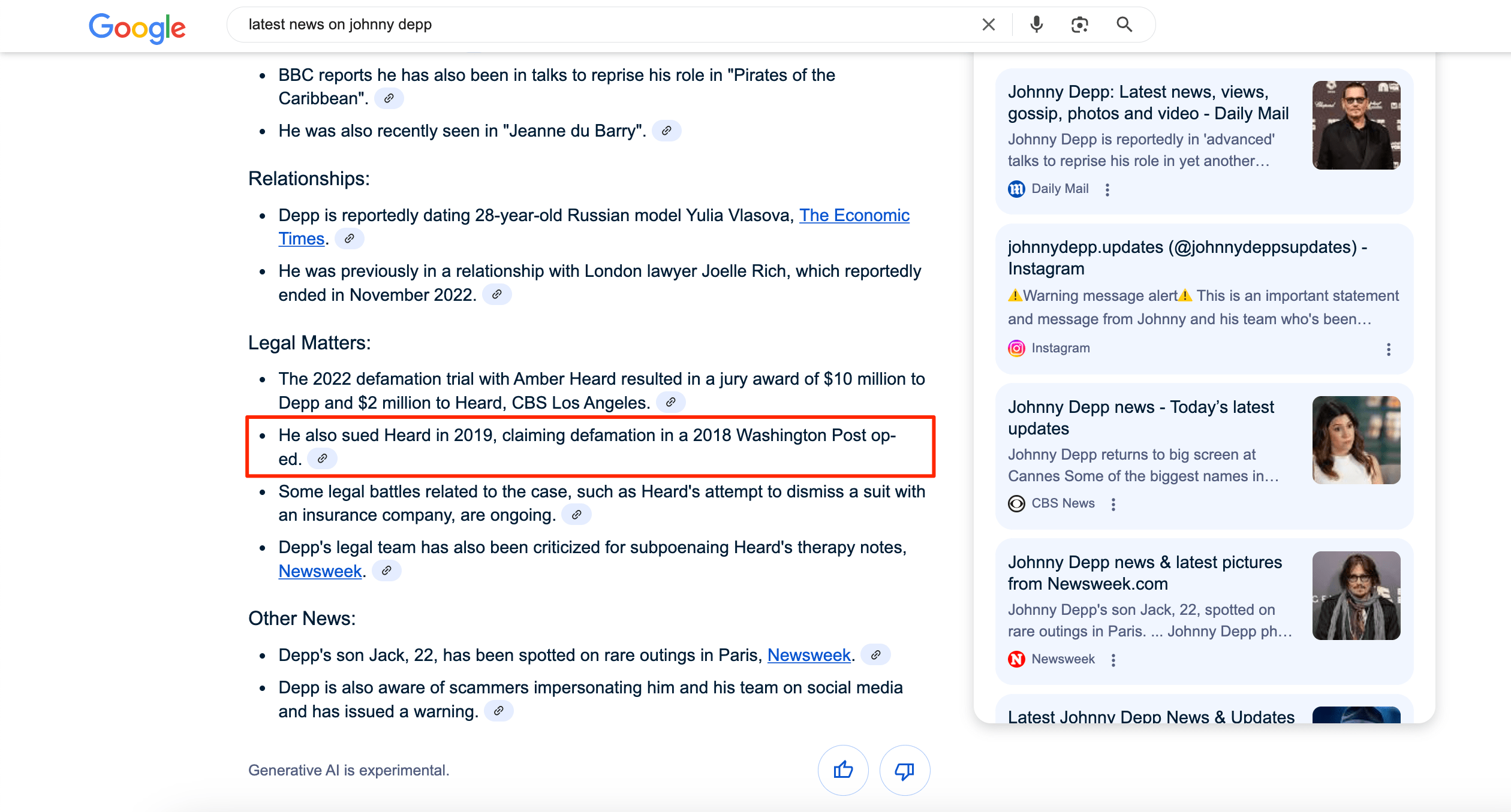Click the 'Other News:' heading text
Image resolution: width=1511 pixels, height=812 pixels.
pyautogui.click(x=302, y=618)
